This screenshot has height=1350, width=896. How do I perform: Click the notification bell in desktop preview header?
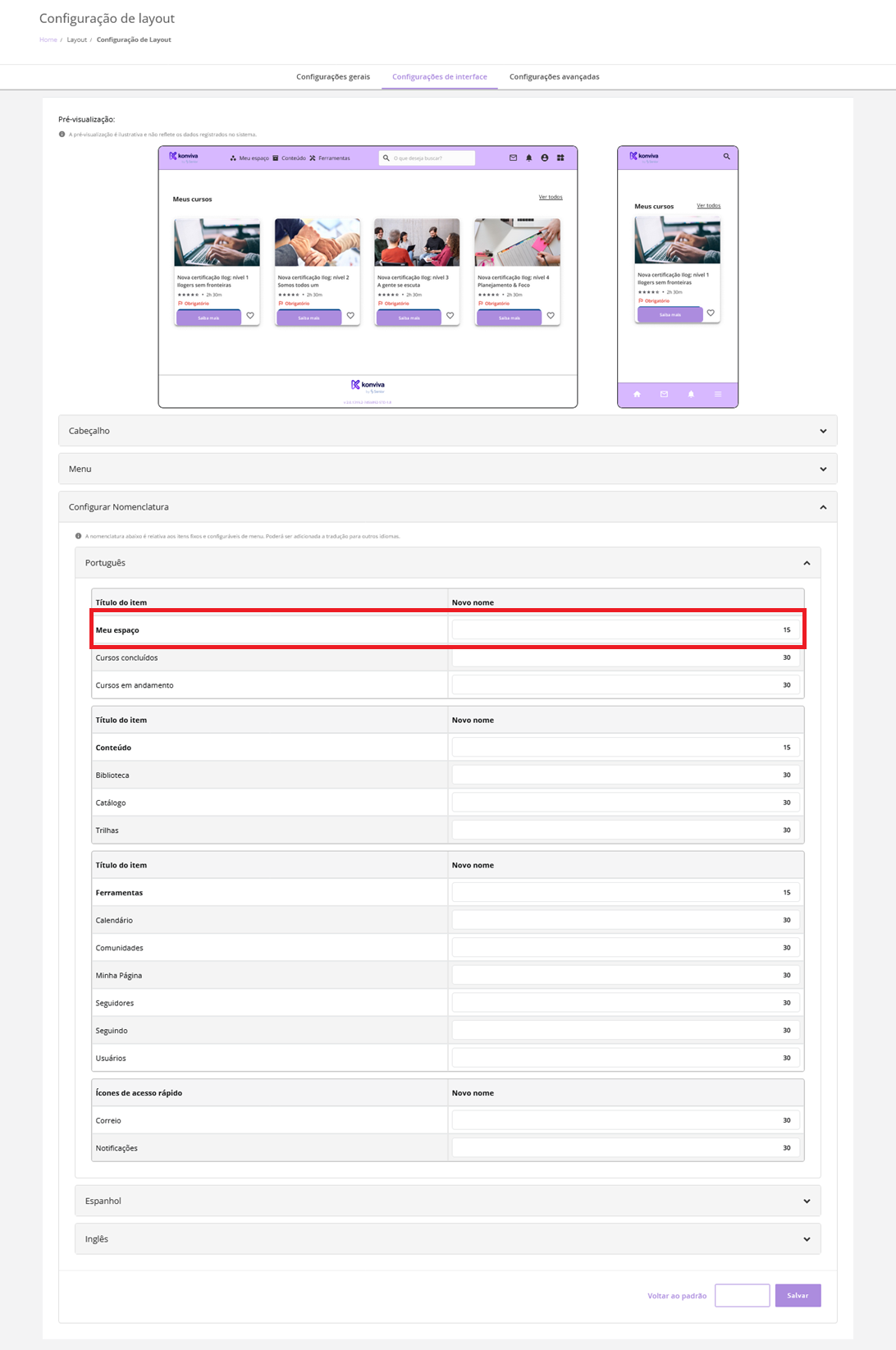(528, 158)
